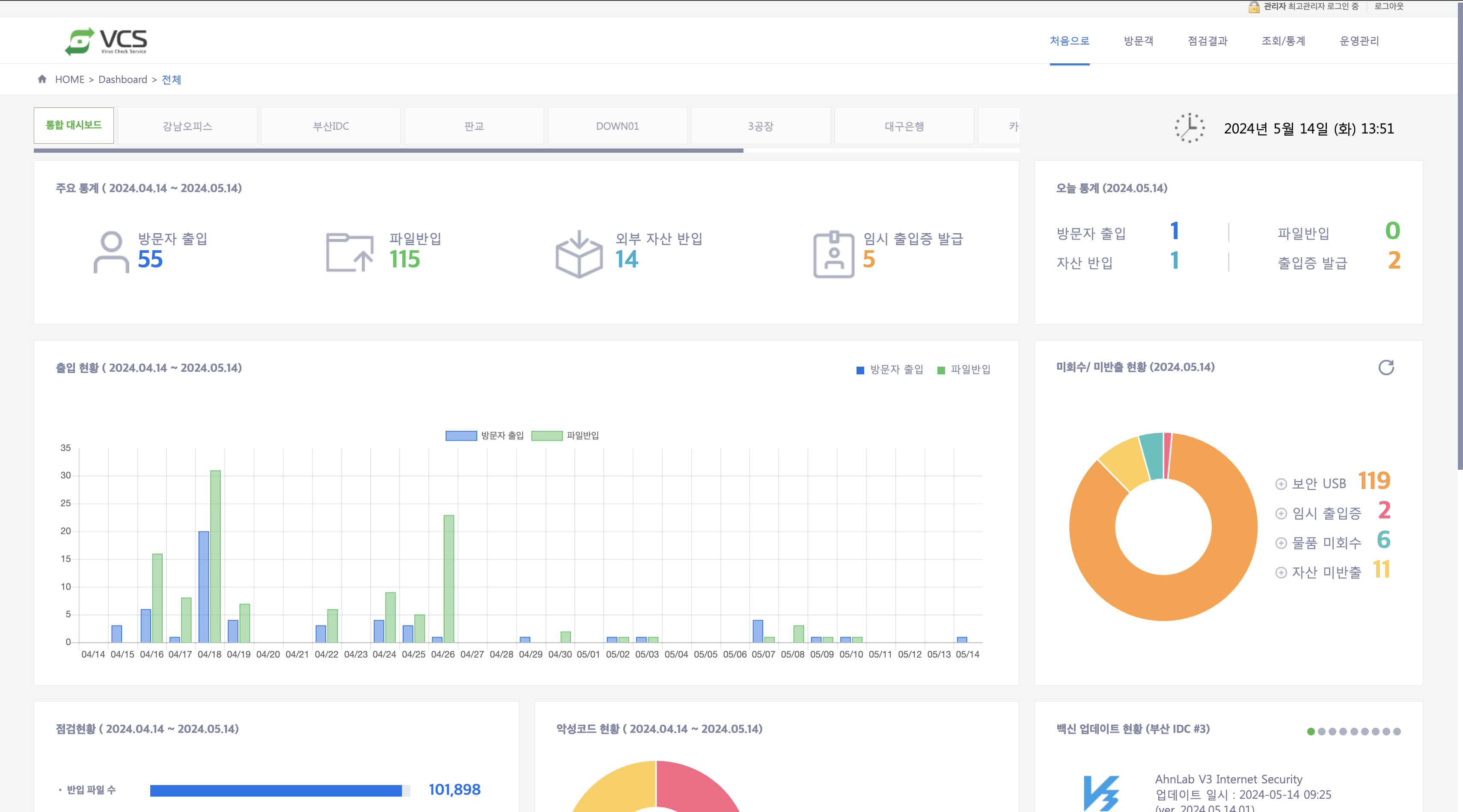Click the 보안 USB value 119
1463x812 pixels.
(x=1374, y=481)
